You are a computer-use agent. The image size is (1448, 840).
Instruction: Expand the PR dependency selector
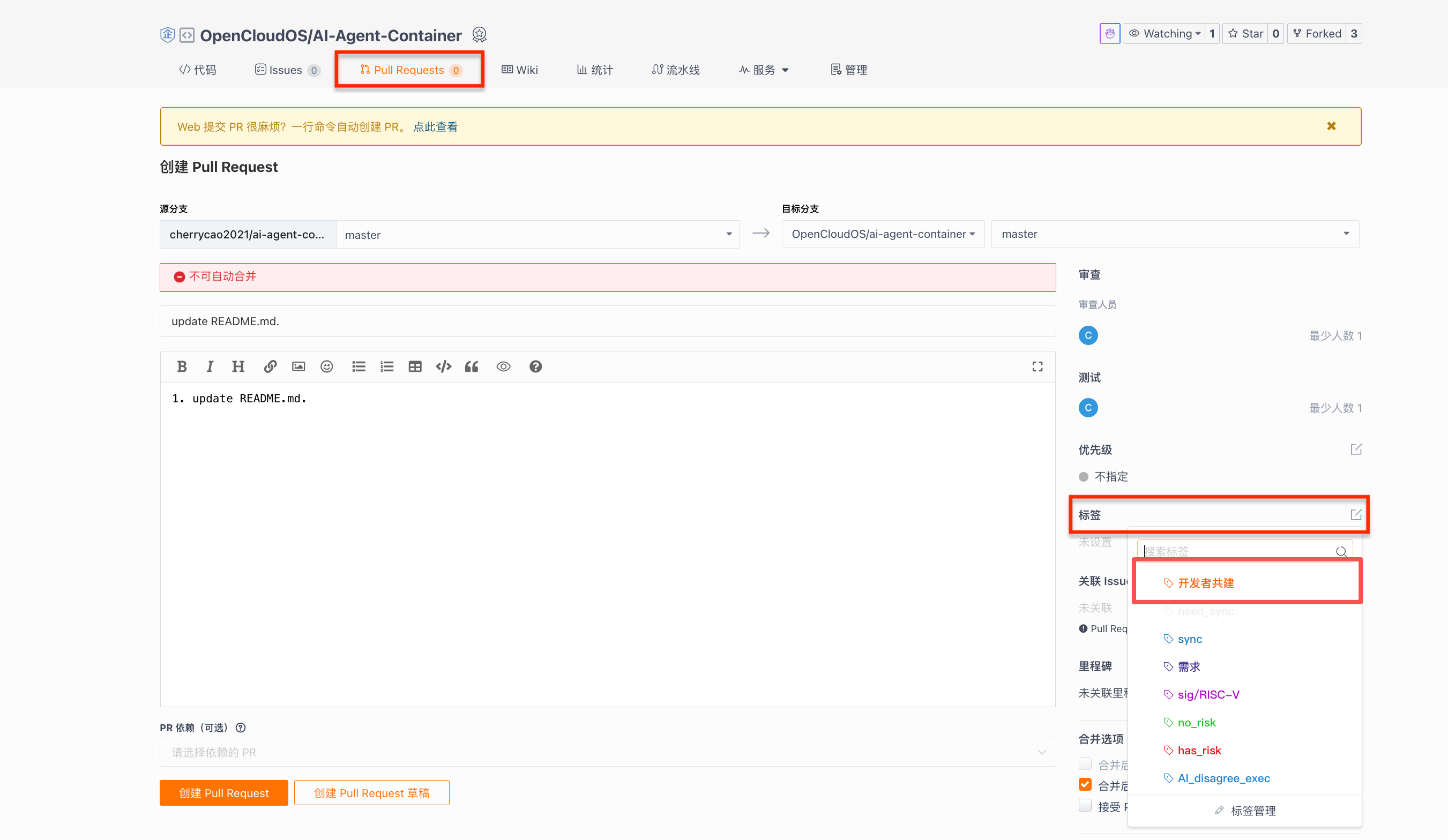pyautogui.click(x=607, y=752)
